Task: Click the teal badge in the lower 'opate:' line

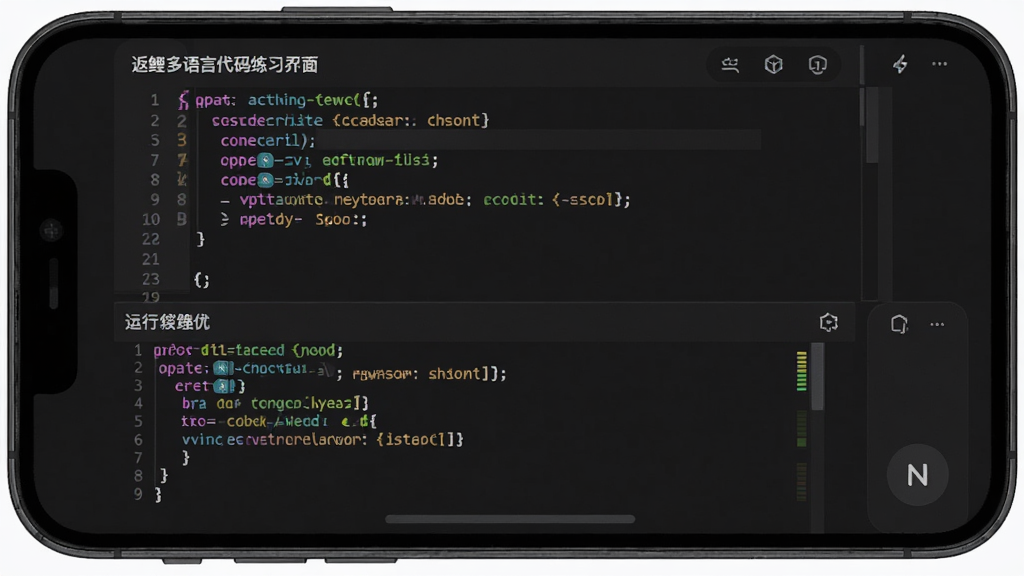Action: coord(223,368)
